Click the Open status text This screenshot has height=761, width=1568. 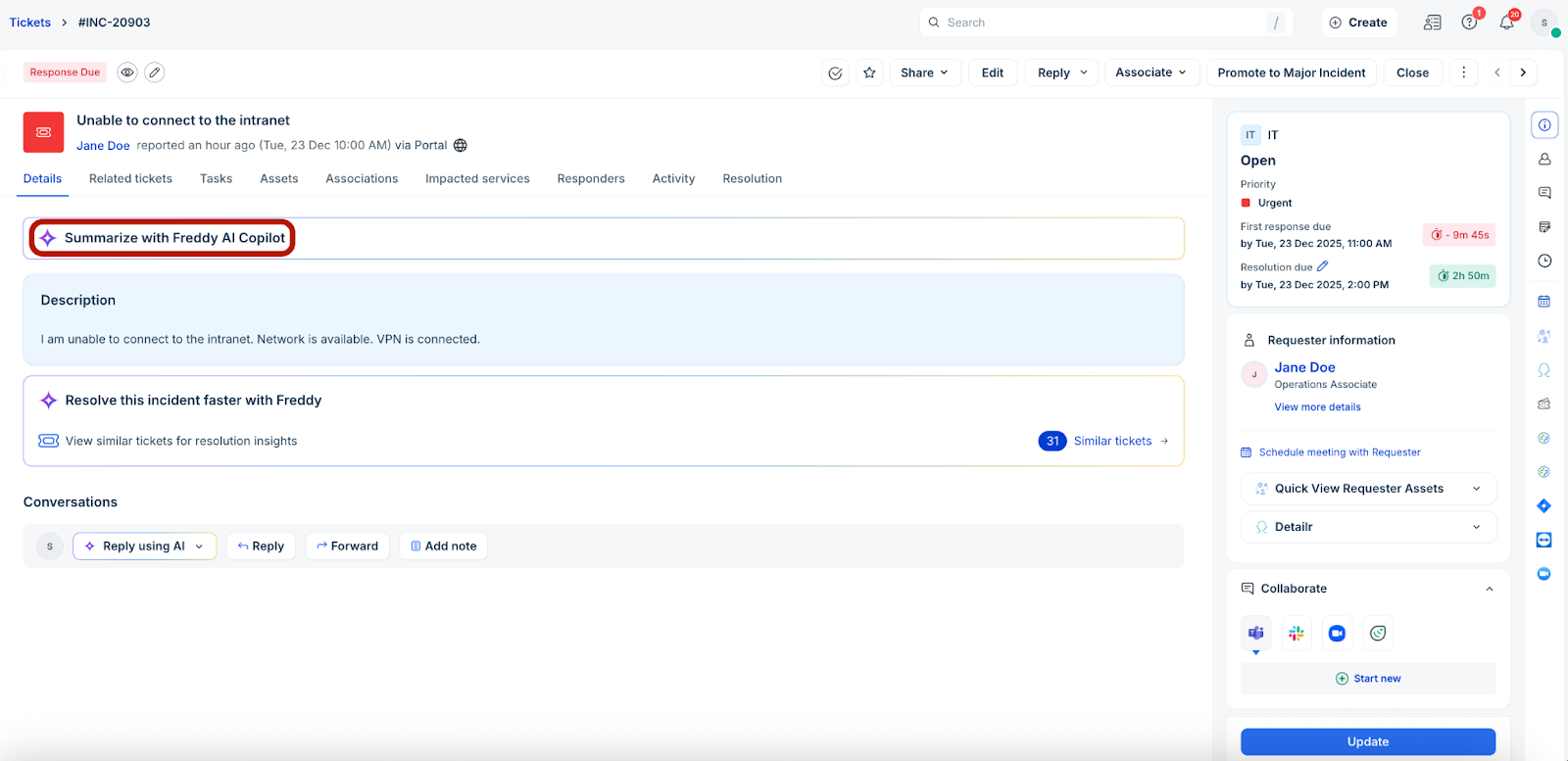[x=1257, y=161]
